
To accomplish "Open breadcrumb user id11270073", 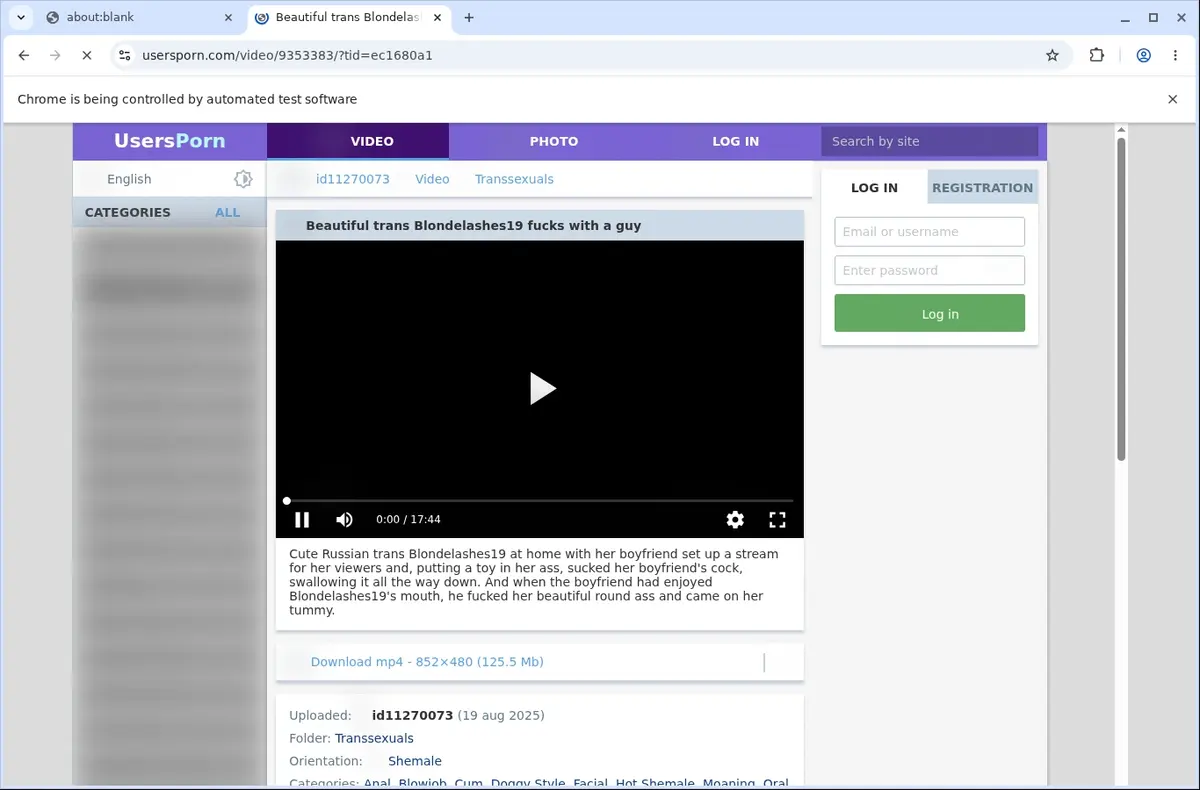I will click(x=353, y=179).
